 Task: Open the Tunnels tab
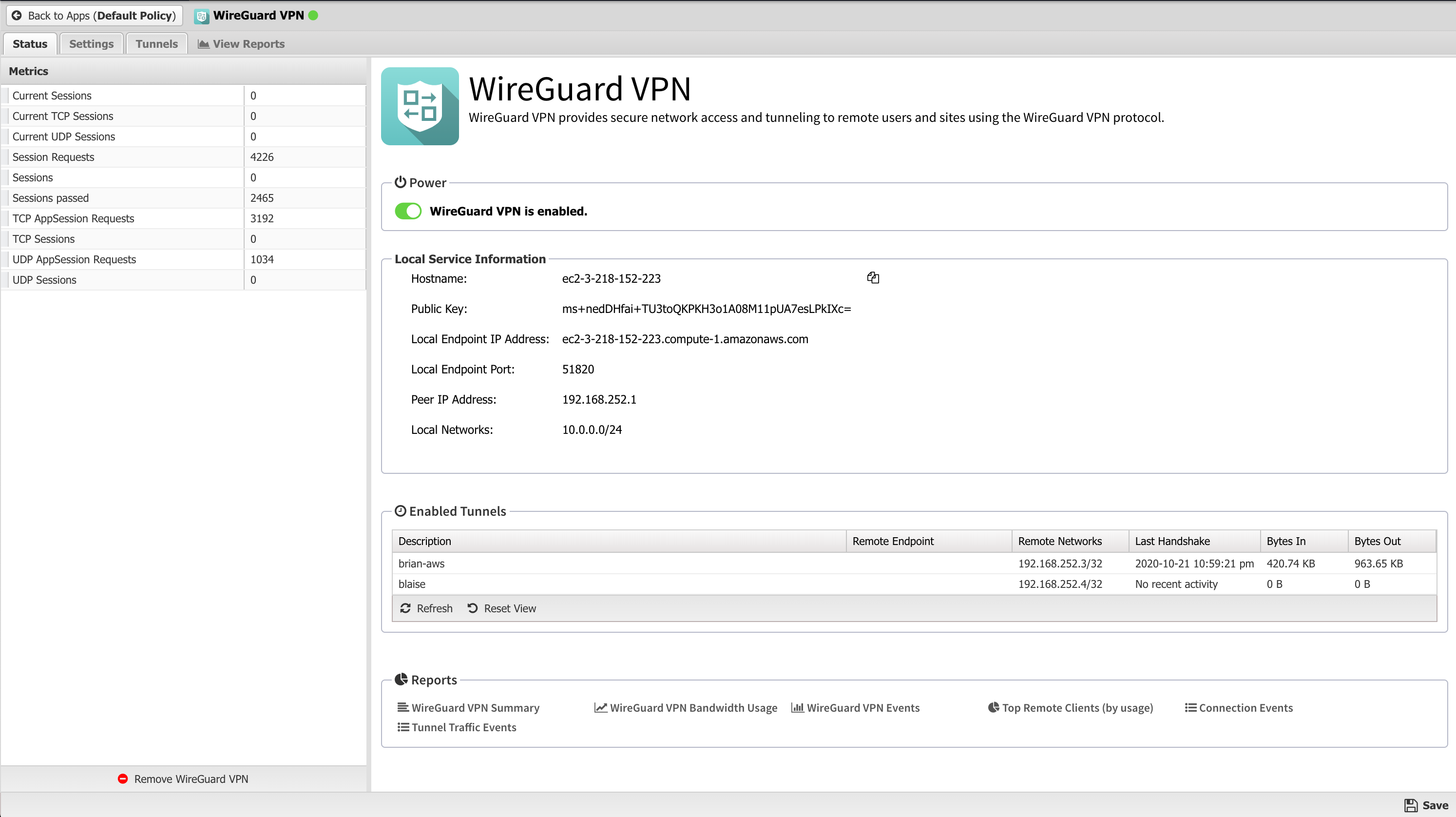pyautogui.click(x=156, y=43)
